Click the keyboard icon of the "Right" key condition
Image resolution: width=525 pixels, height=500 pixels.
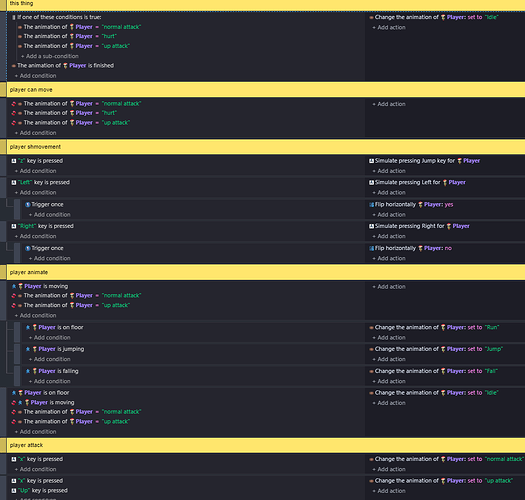pyautogui.click(x=14, y=226)
